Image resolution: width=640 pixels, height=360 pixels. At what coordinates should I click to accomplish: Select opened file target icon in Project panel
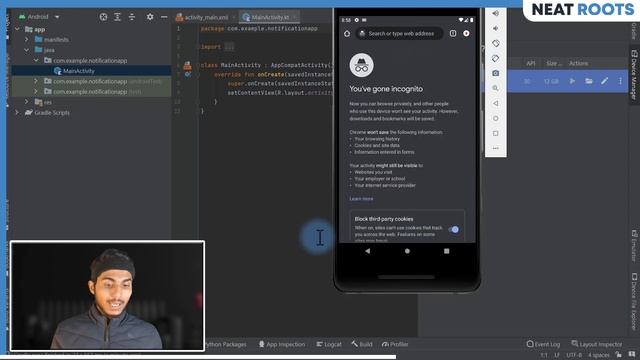pyautogui.click(x=104, y=17)
